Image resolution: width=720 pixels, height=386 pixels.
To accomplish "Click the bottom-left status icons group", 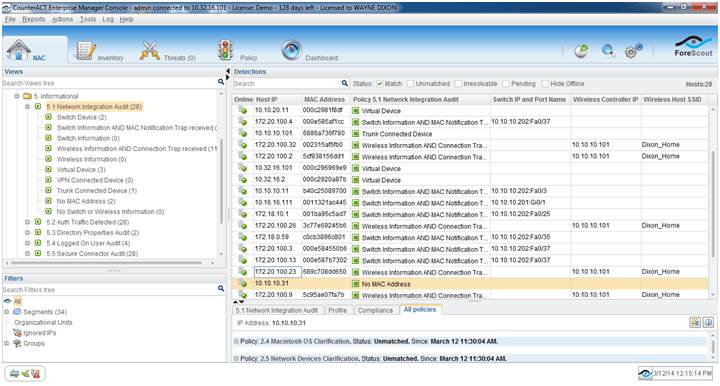I will [25, 374].
